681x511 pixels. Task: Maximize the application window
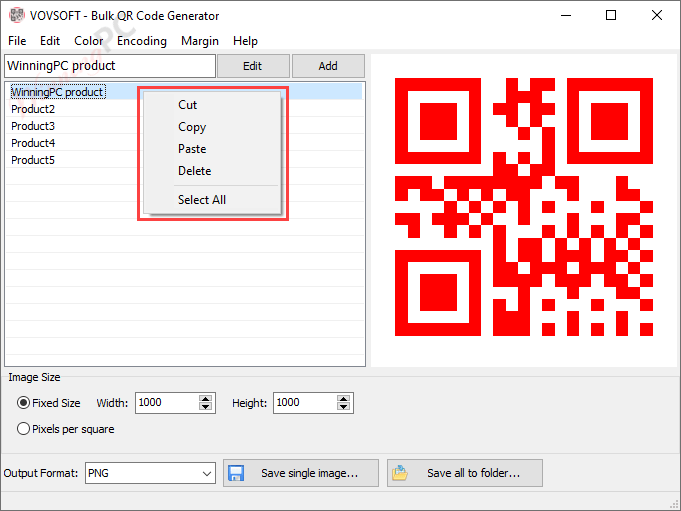click(611, 16)
